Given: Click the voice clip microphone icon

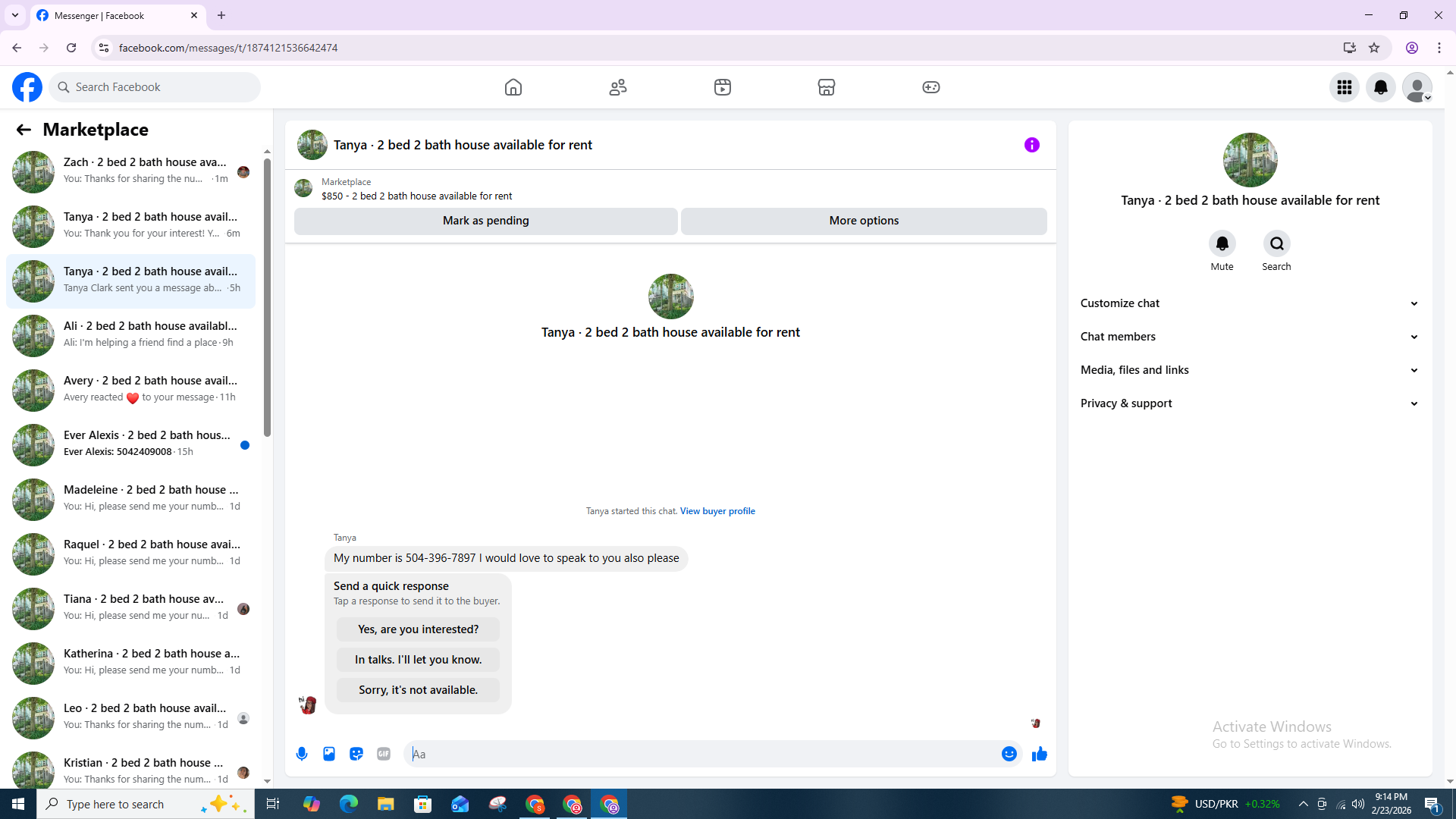Looking at the screenshot, I should (302, 754).
